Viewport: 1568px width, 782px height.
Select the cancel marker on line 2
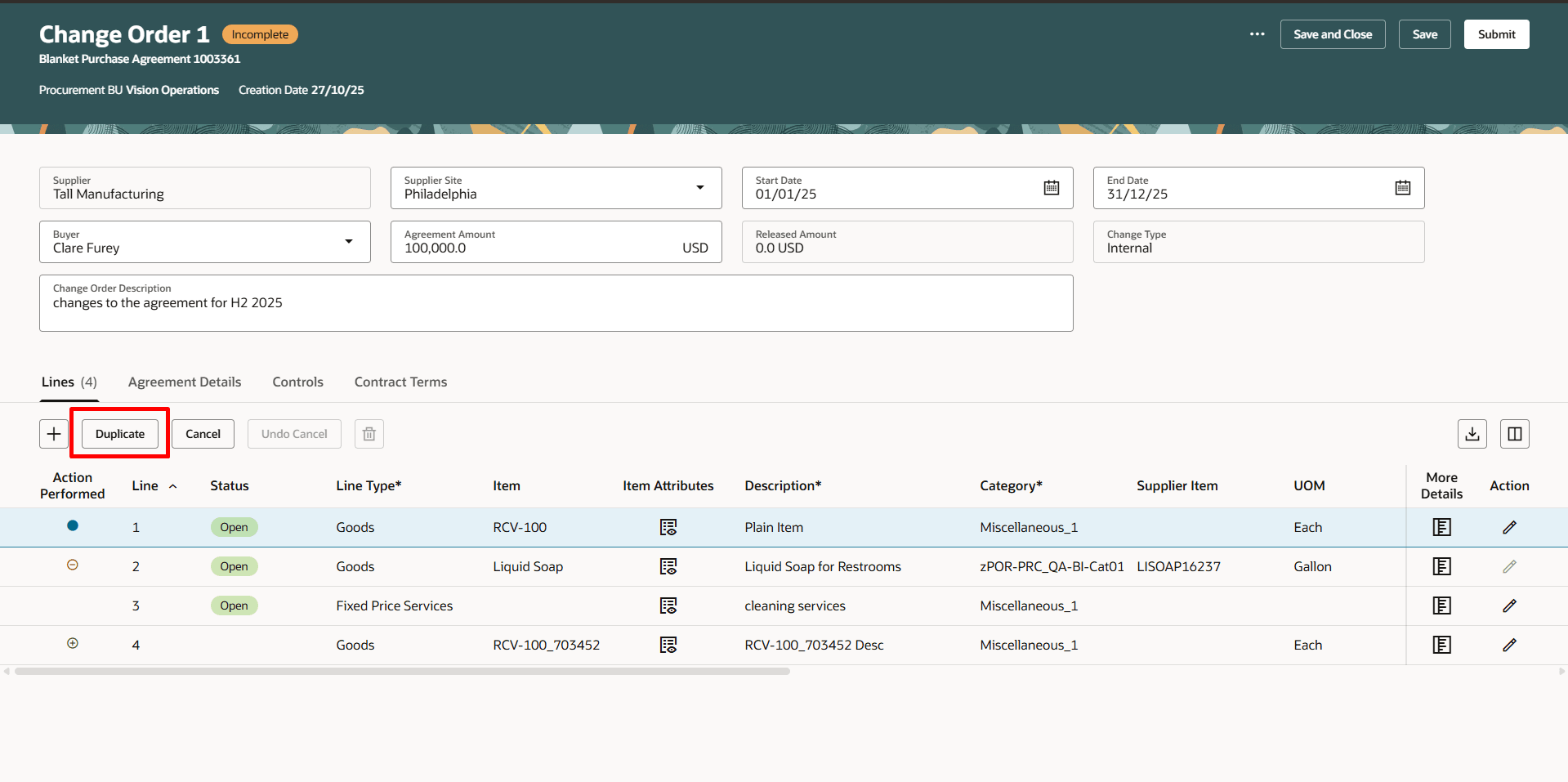point(73,565)
